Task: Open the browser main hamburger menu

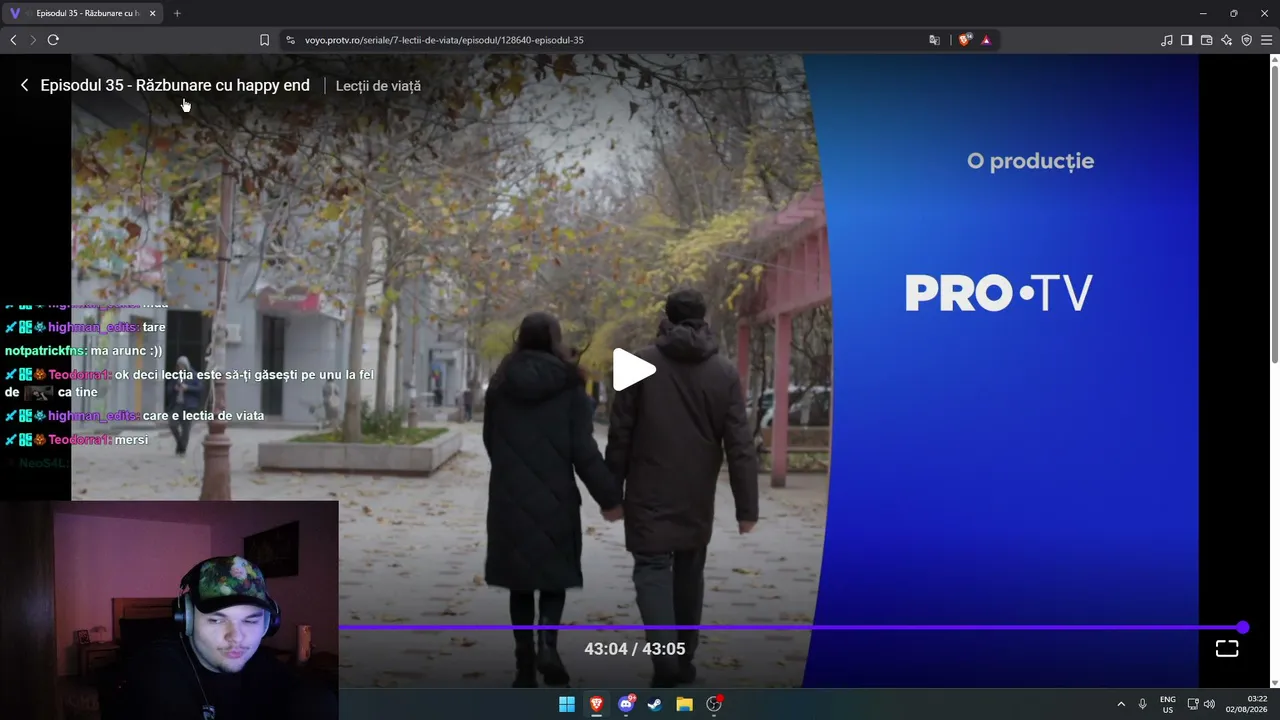Action: pos(1266,40)
